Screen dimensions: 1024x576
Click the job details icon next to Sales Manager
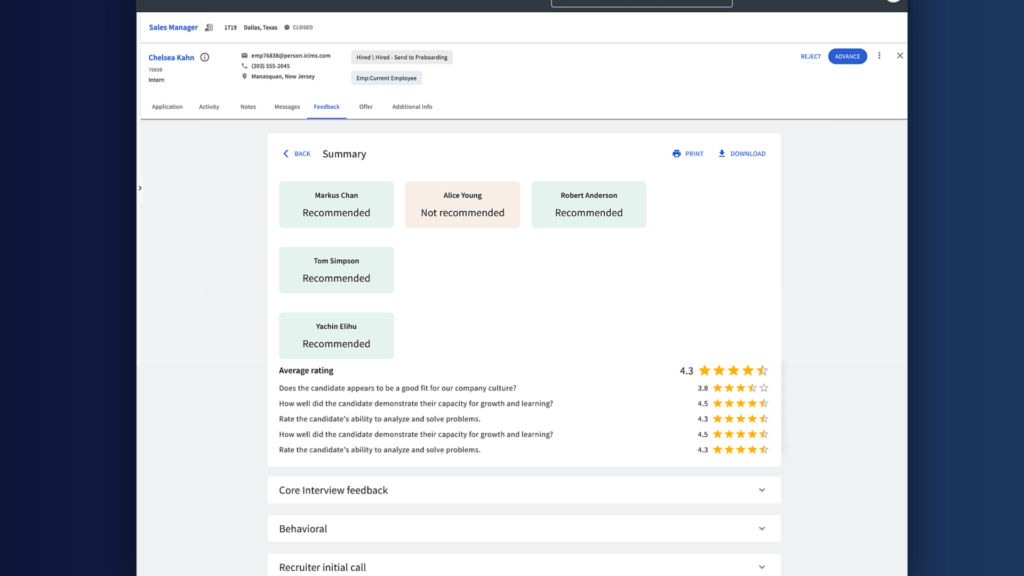(209, 28)
